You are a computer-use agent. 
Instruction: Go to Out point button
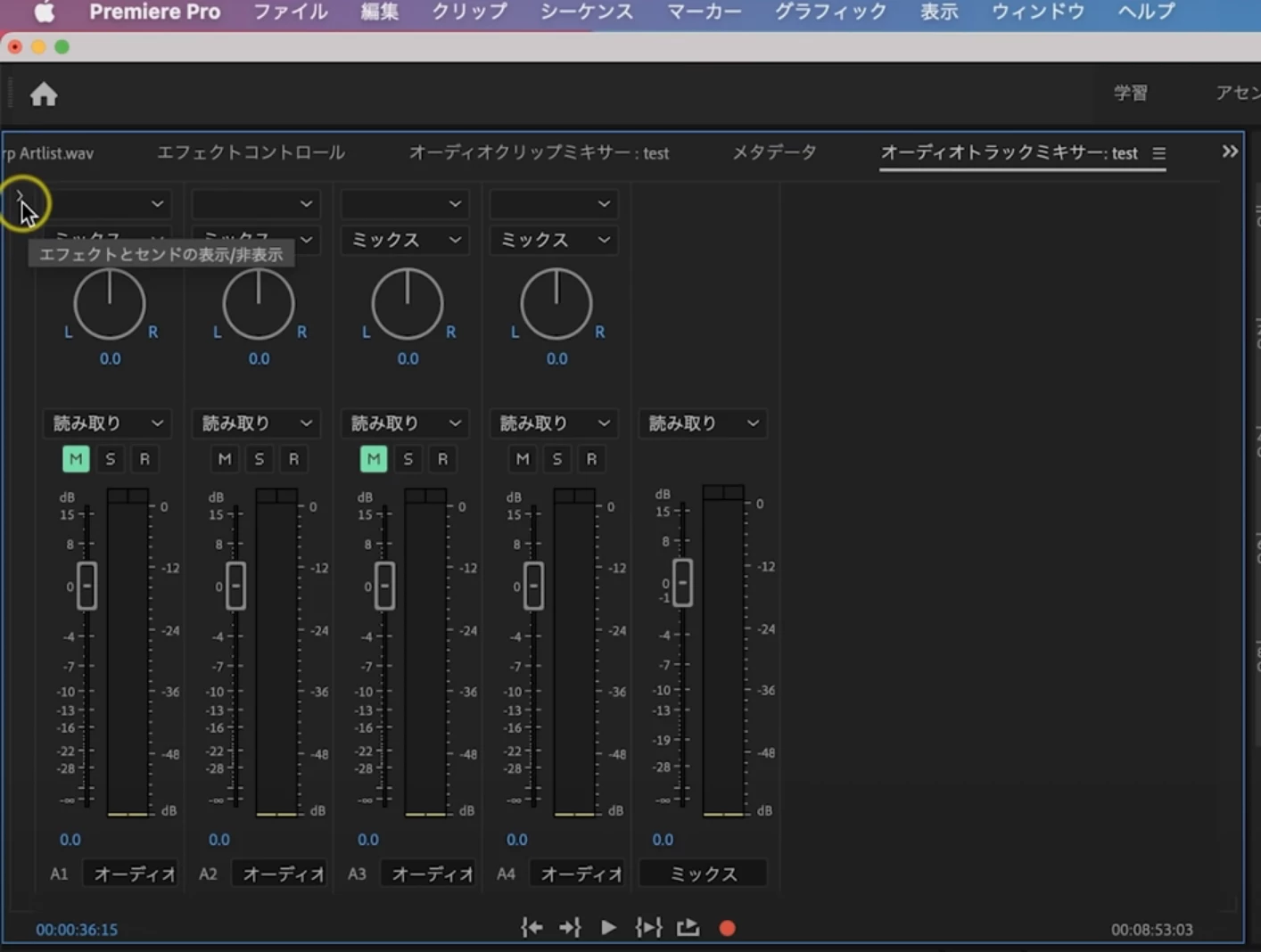(x=570, y=928)
